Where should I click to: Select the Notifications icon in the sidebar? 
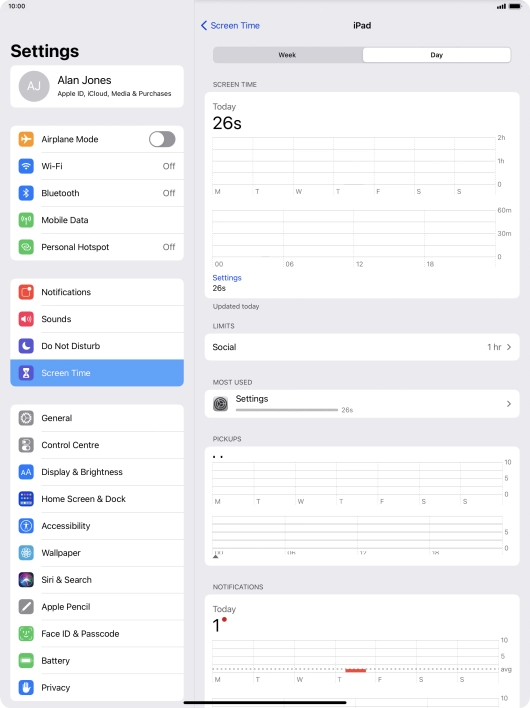26,292
